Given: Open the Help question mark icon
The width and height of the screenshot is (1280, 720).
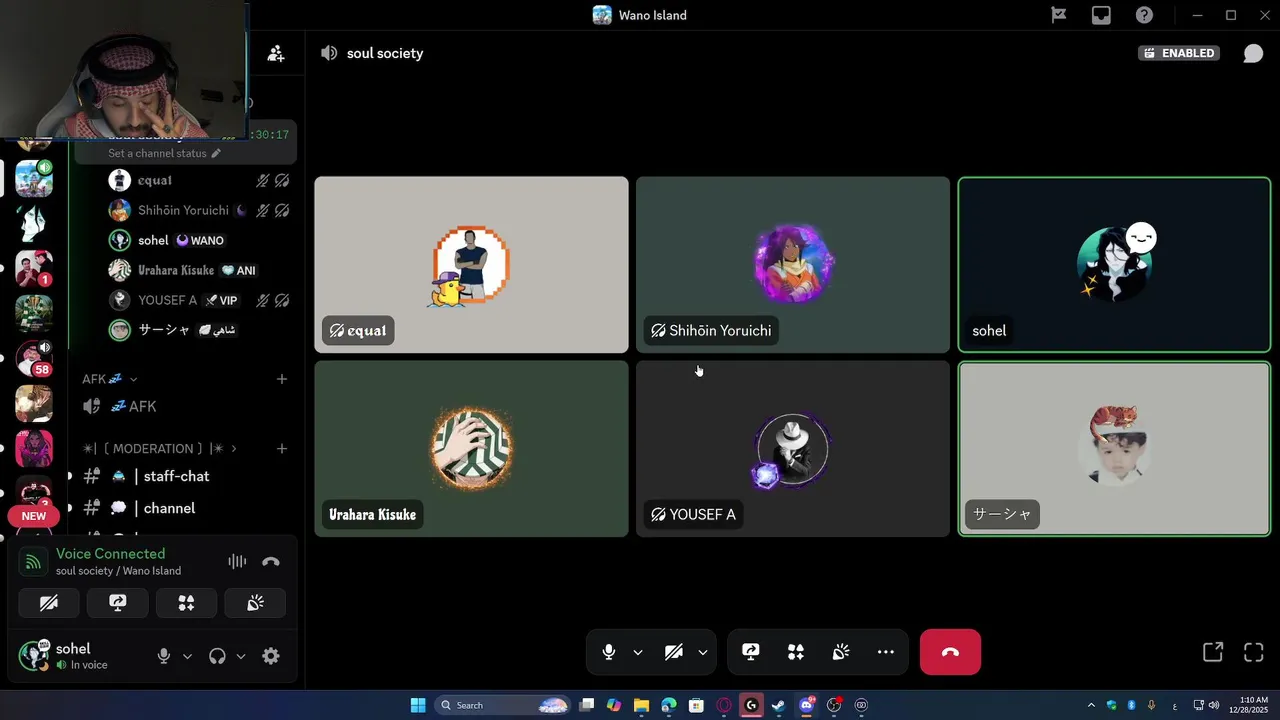Looking at the screenshot, I should pyautogui.click(x=1144, y=15).
